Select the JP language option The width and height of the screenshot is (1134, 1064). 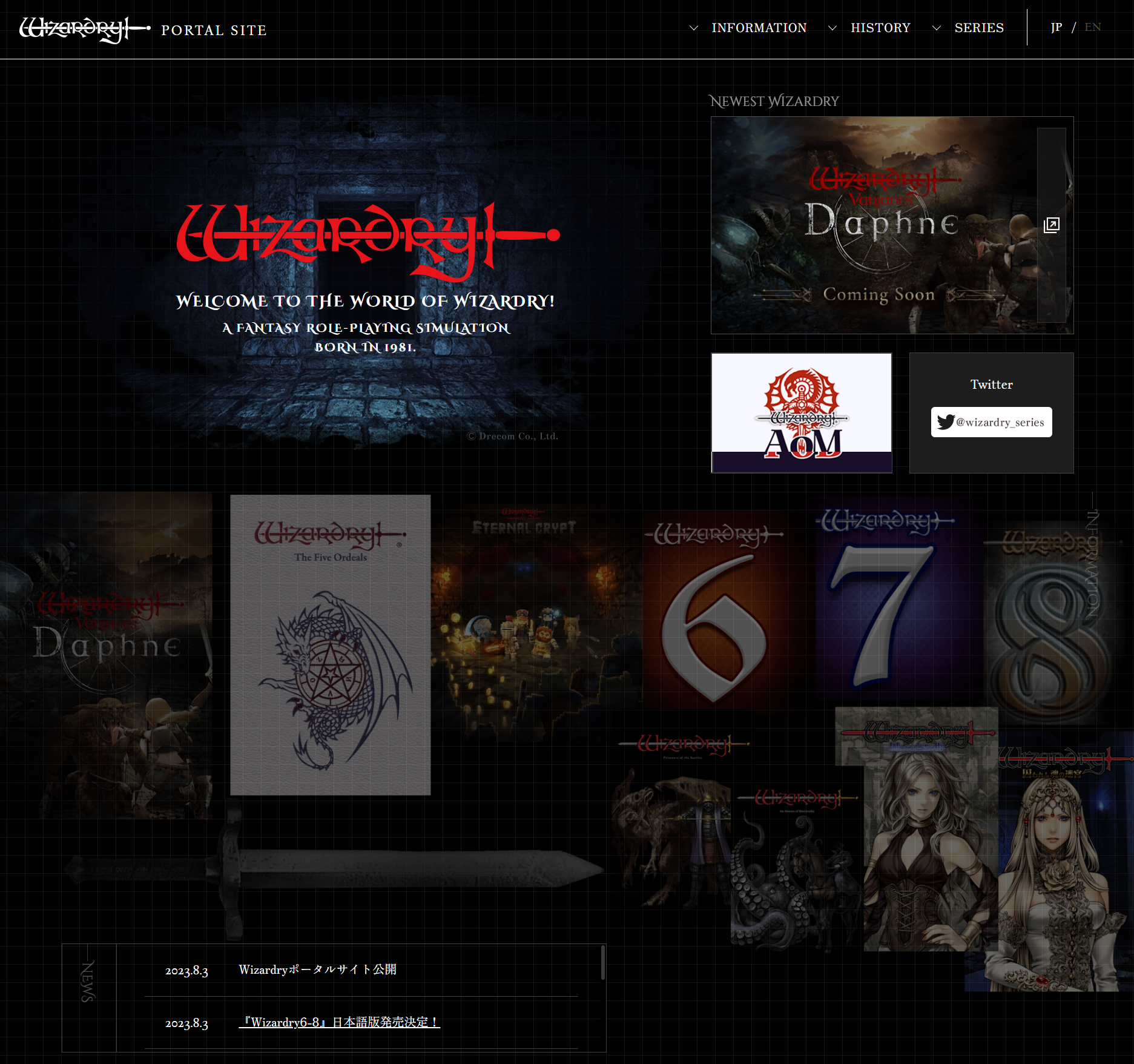(1057, 27)
